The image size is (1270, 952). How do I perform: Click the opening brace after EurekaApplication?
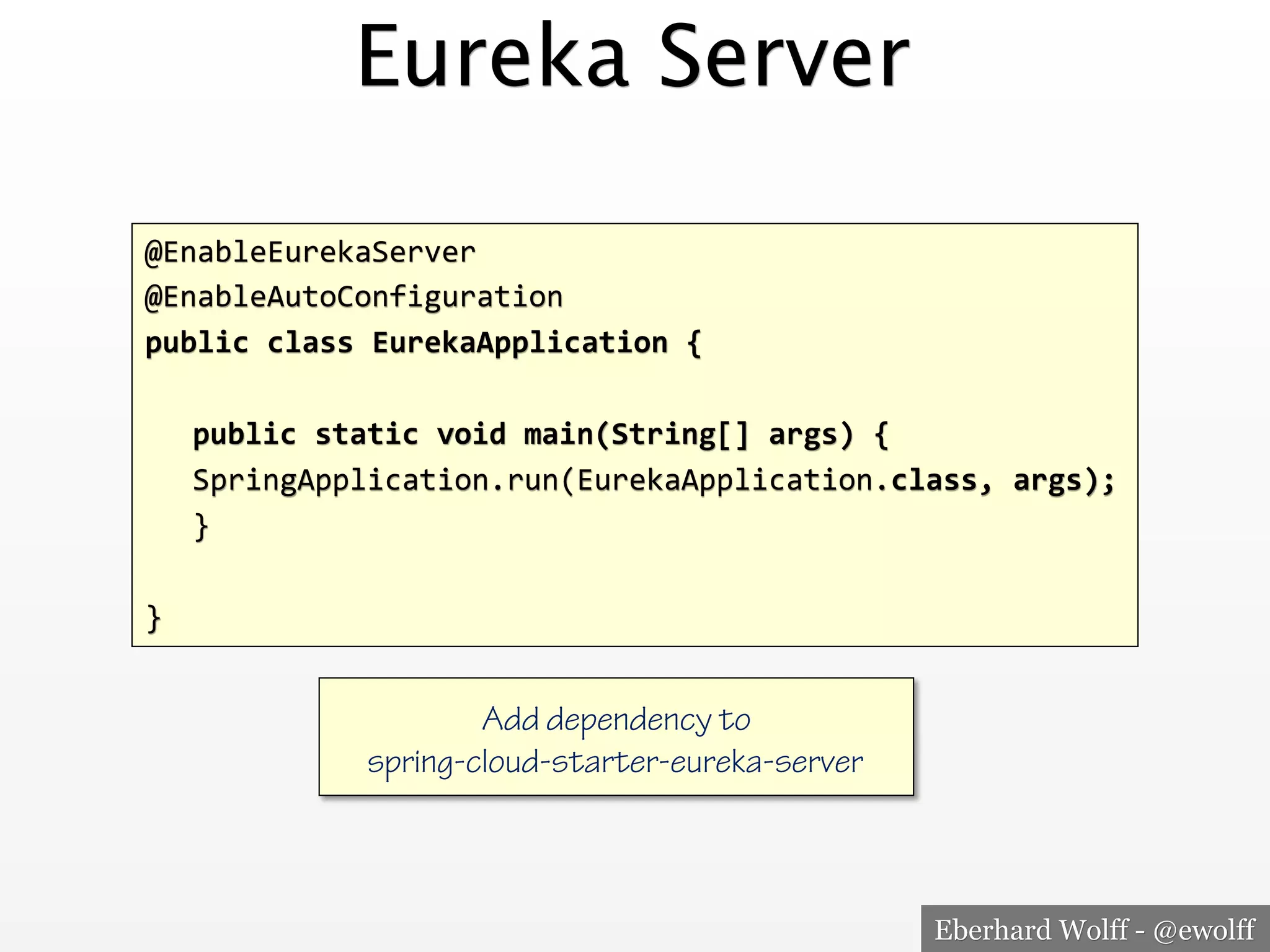tap(695, 343)
